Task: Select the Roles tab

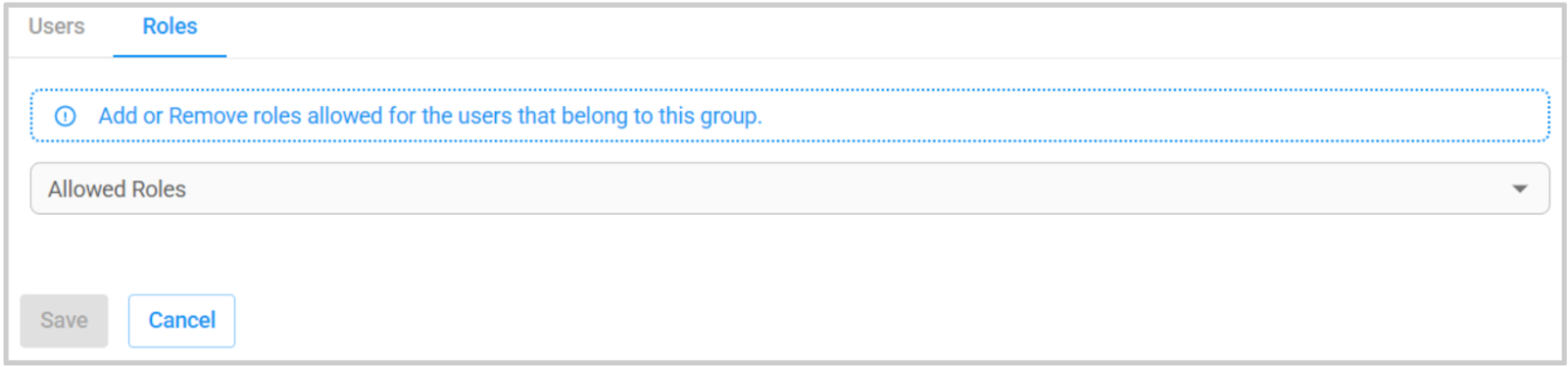Action: (170, 26)
